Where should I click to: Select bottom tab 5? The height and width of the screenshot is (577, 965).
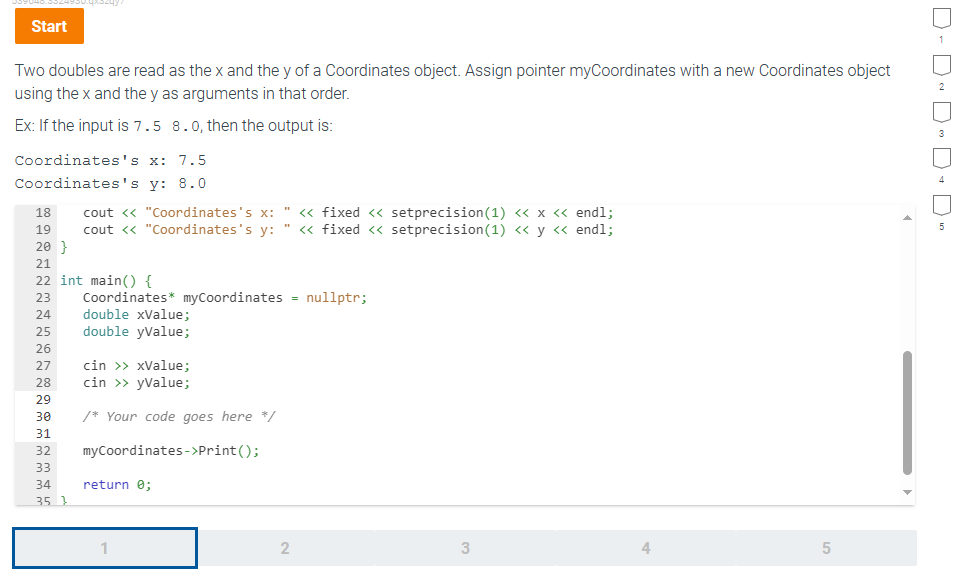click(826, 548)
